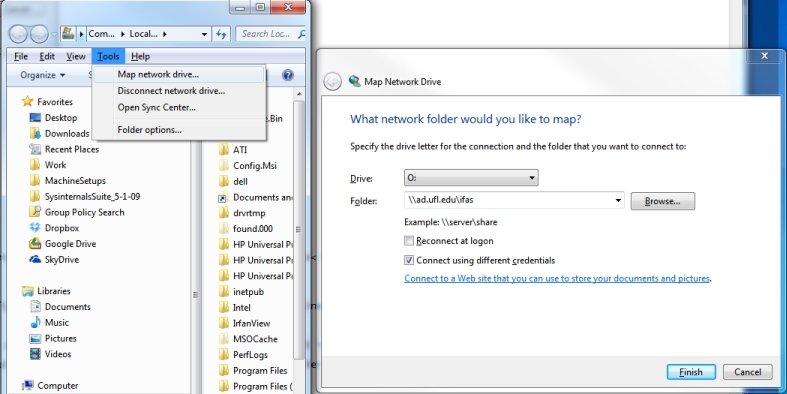Screen dimensions: 787x394
Task: Click the Pictures library icon
Action: coord(35,338)
